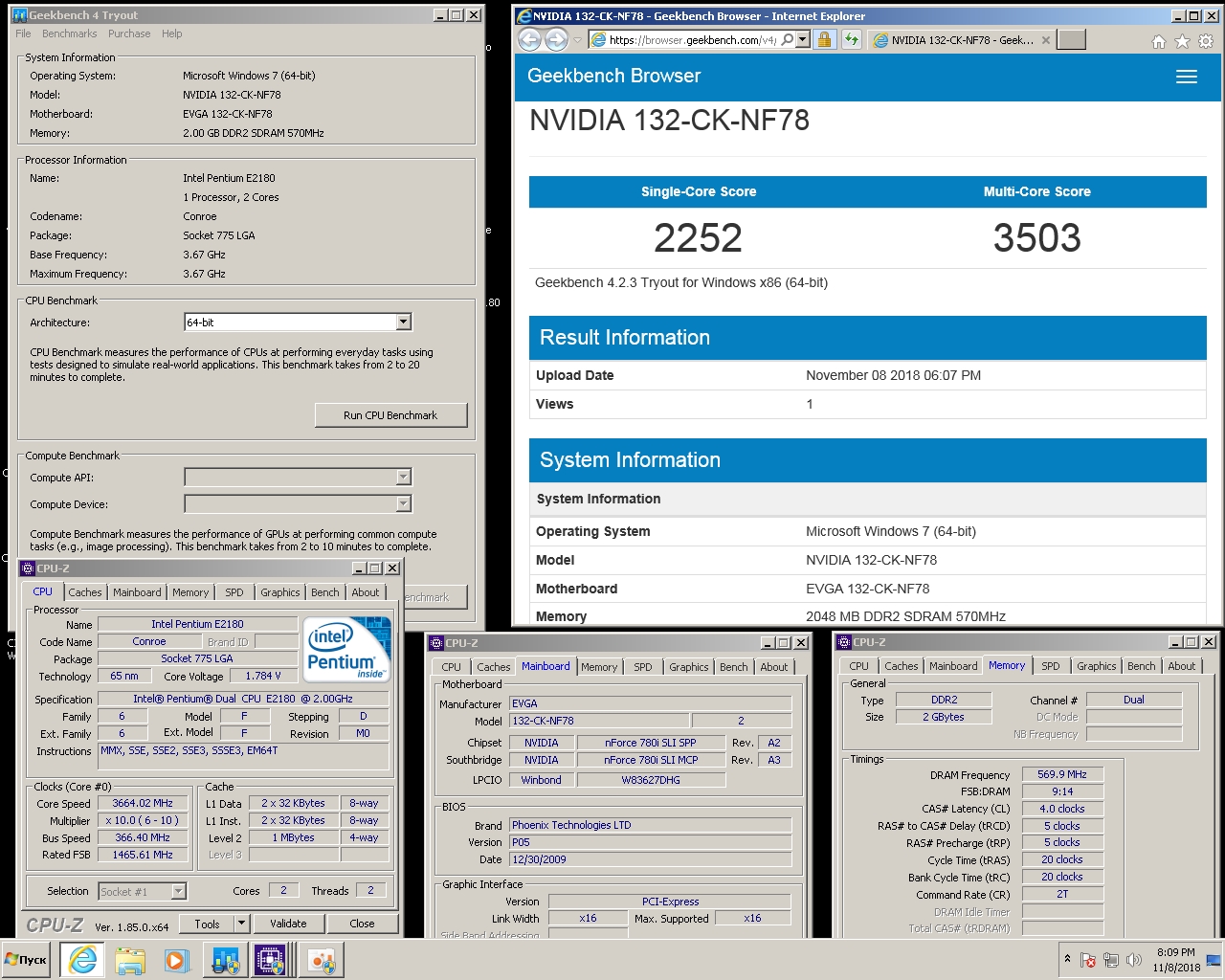
Task: Select About tab in right CPU-Z window
Action: click(1182, 666)
